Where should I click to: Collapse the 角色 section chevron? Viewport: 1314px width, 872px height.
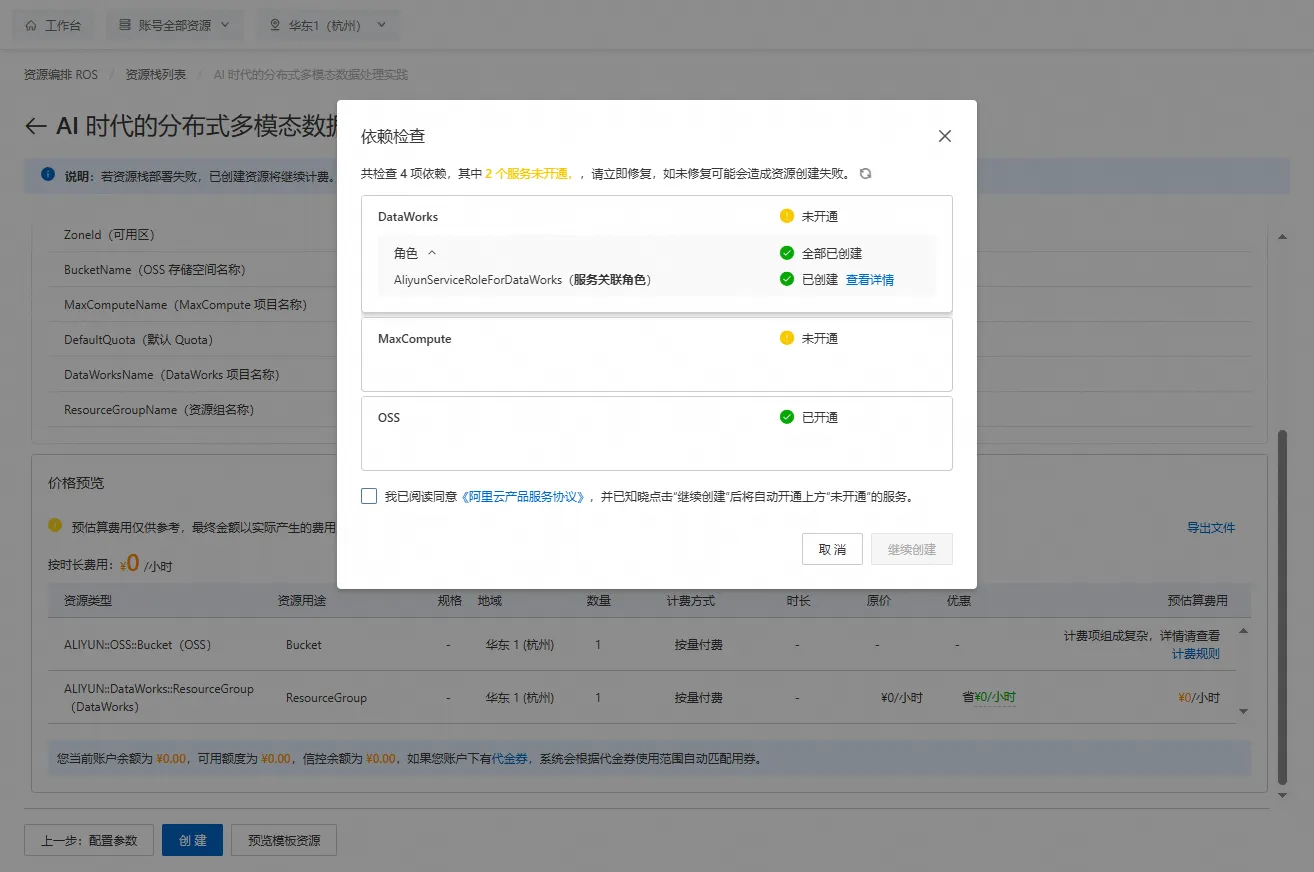tap(432, 253)
